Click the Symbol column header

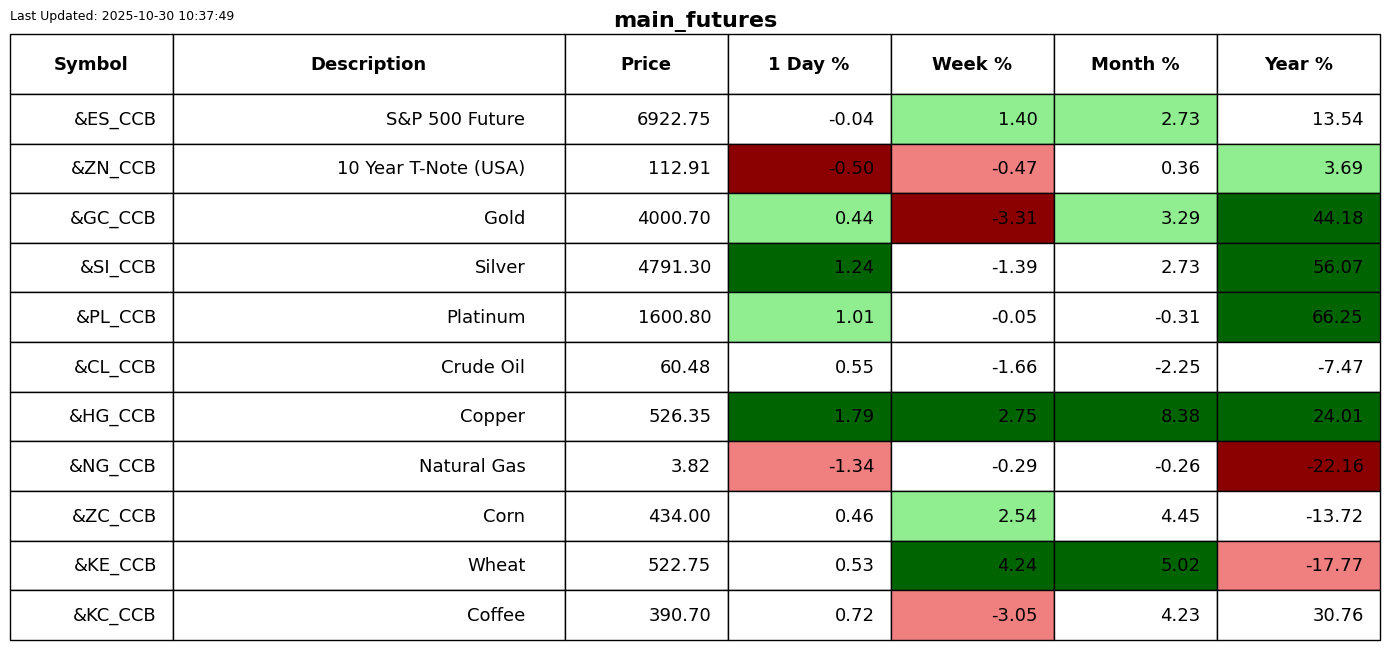pyautogui.click(x=91, y=65)
